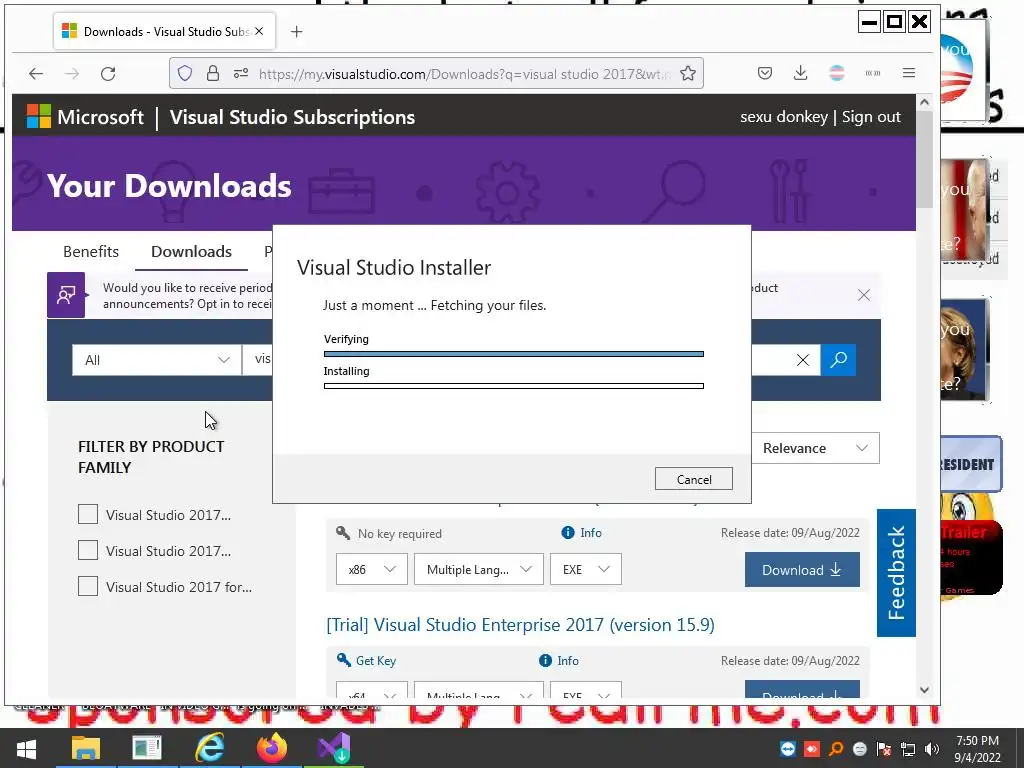Open a new browser tab with the plus
Screen dimensions: 1024x768
point(296,31)
